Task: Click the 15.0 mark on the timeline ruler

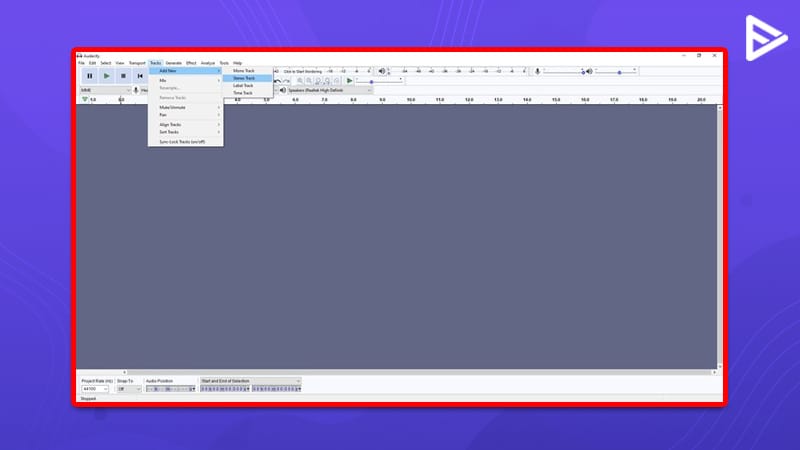Action: click(556, 100)
